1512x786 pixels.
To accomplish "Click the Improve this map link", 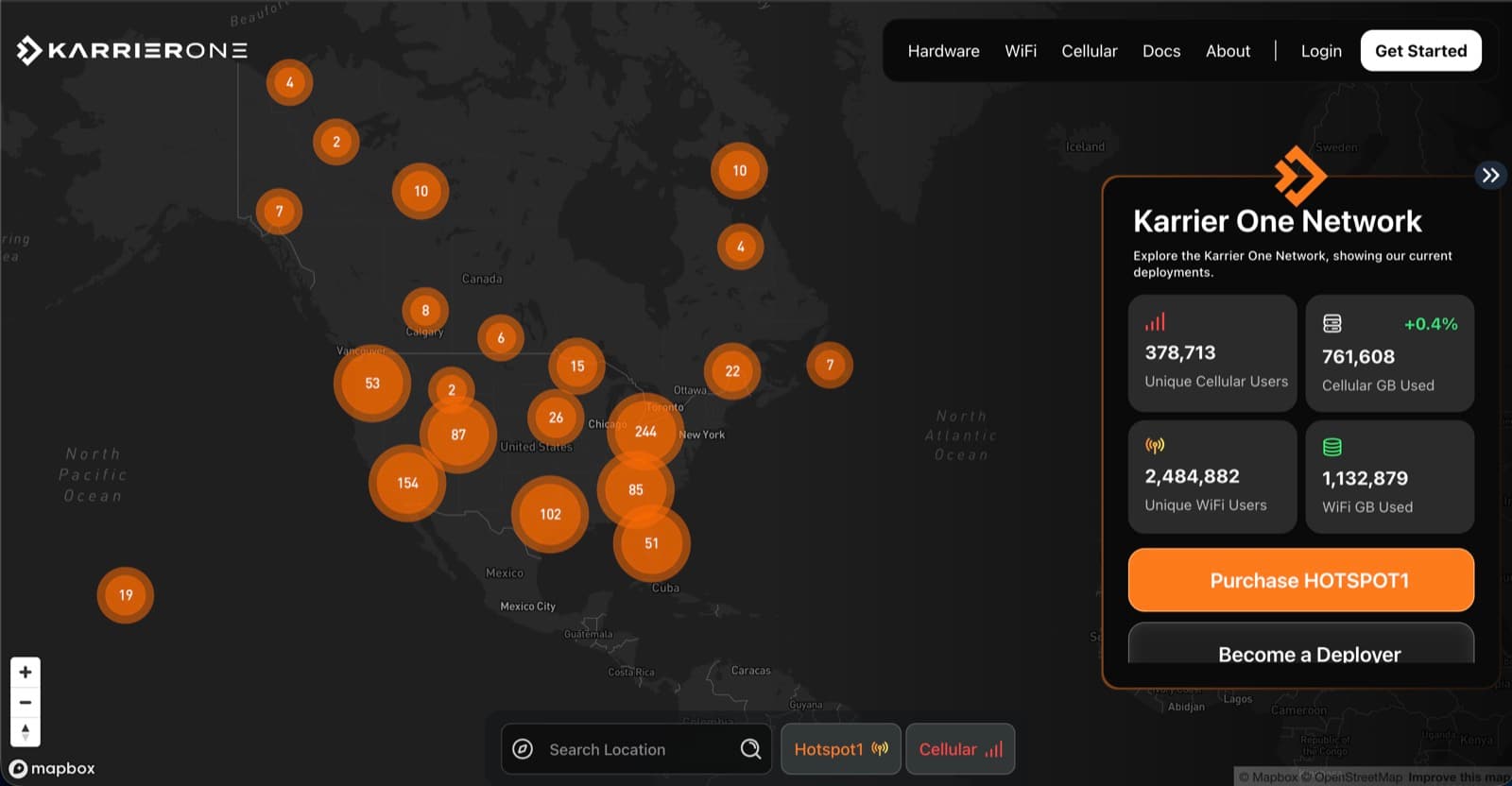I will coord(1460,777).
